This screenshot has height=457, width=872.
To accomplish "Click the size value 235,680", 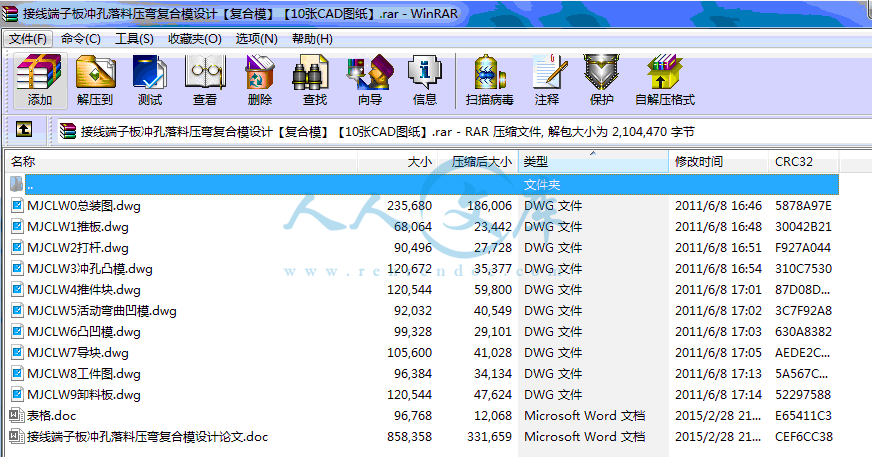I will click(x=409, y=206).
